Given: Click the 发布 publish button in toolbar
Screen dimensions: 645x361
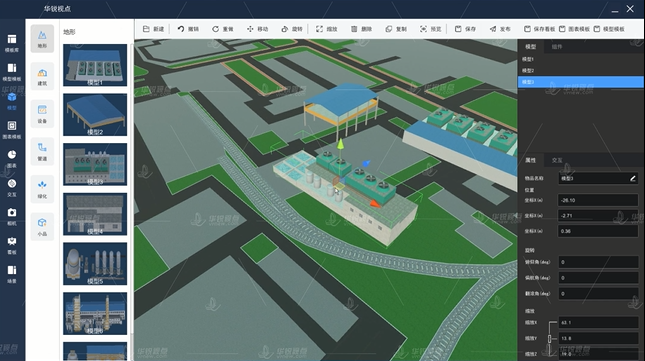Looking at the screenshot, I should (500, 29).
